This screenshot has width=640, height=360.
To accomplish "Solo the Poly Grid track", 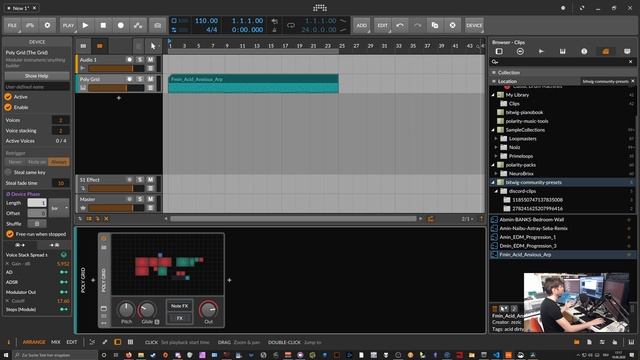I will 140,79.
